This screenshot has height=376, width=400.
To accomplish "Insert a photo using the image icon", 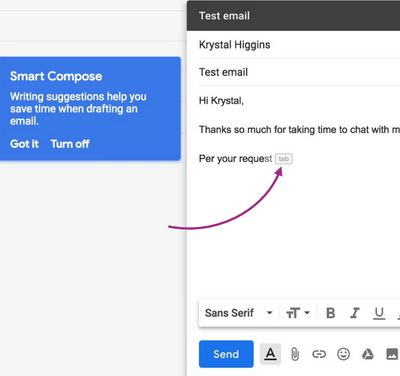I will tap(392, 354).
